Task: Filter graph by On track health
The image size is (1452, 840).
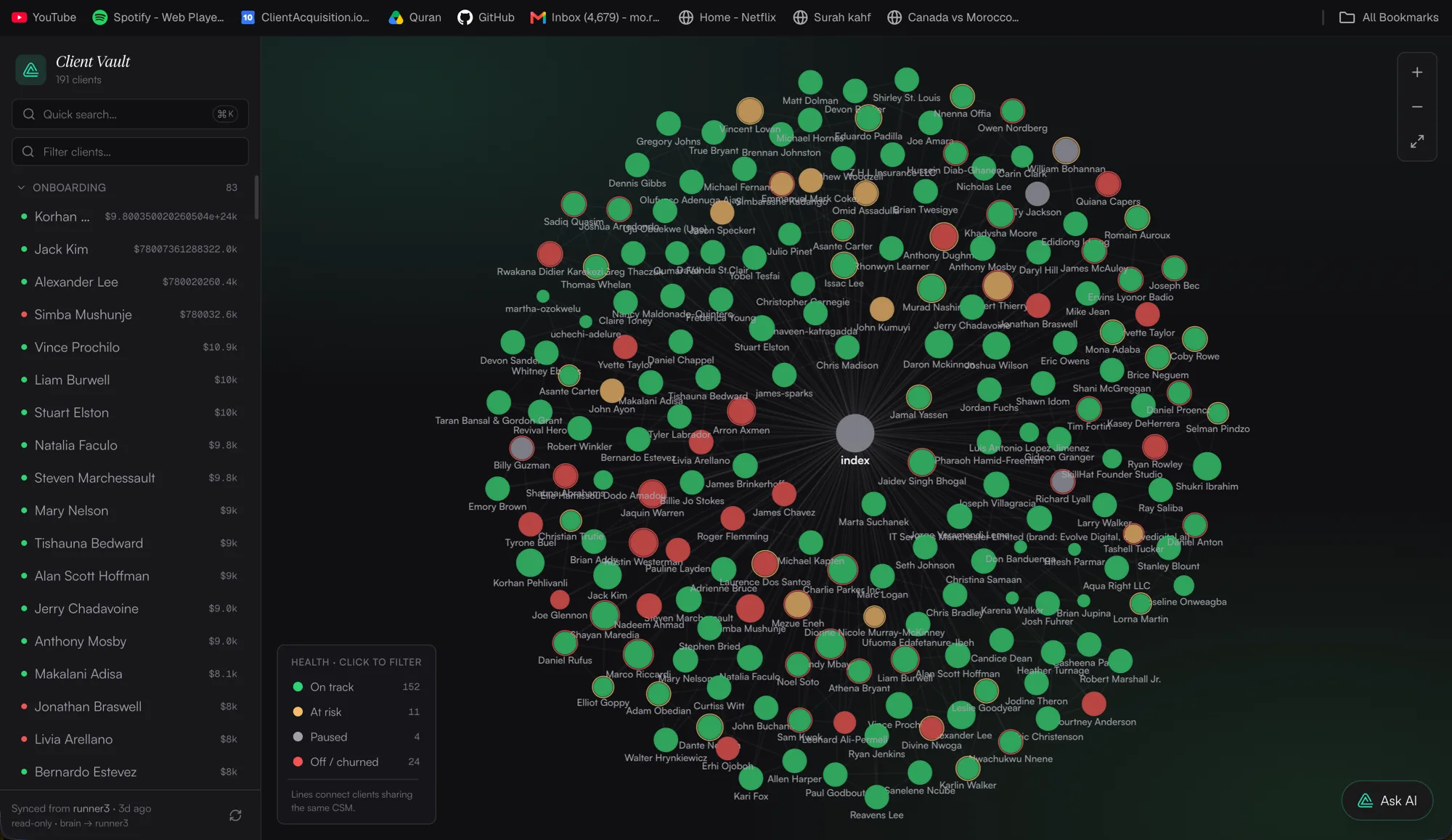Action: point(356,687)
